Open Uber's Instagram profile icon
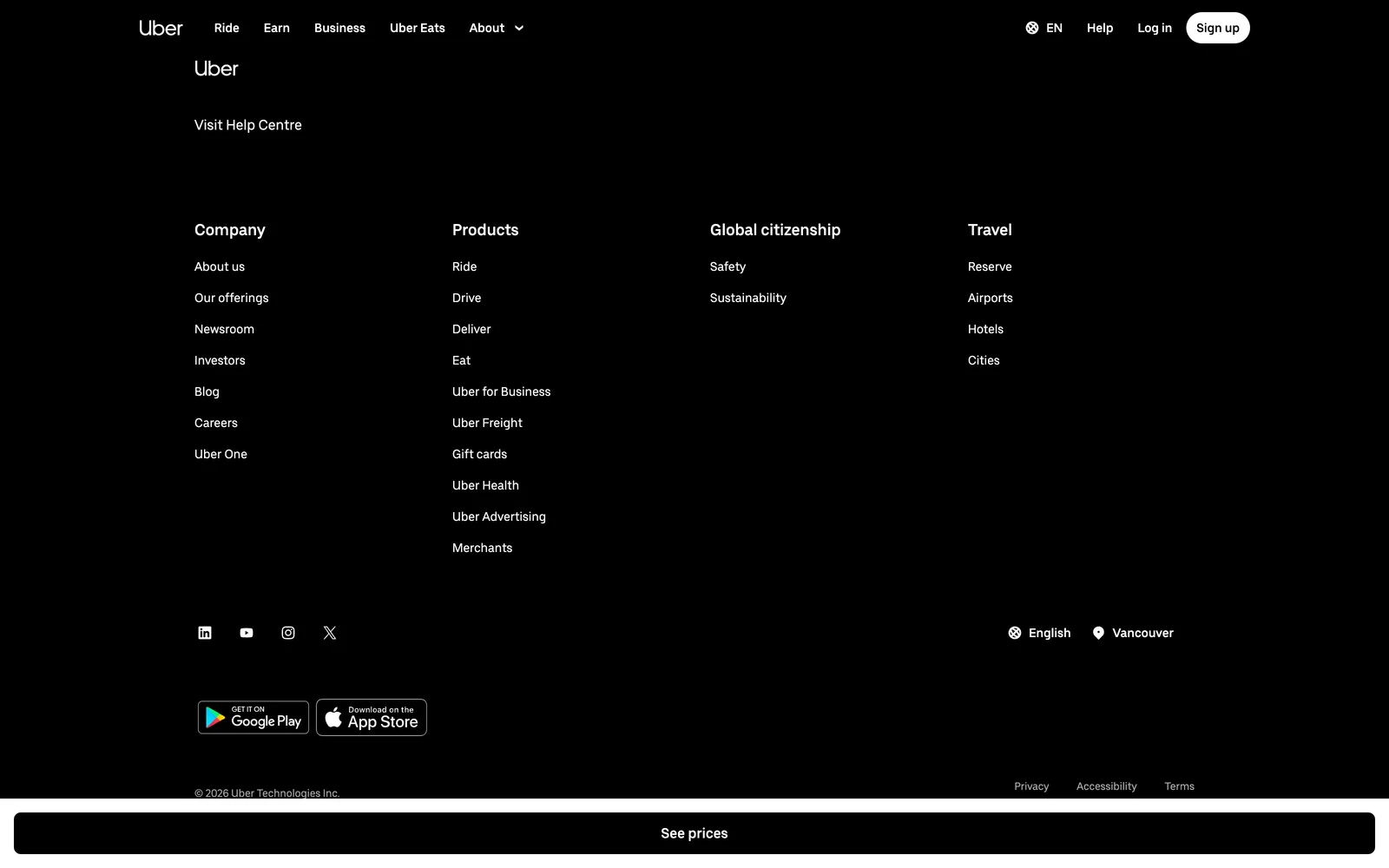The image size is (1389, 868). pos(288,633)
